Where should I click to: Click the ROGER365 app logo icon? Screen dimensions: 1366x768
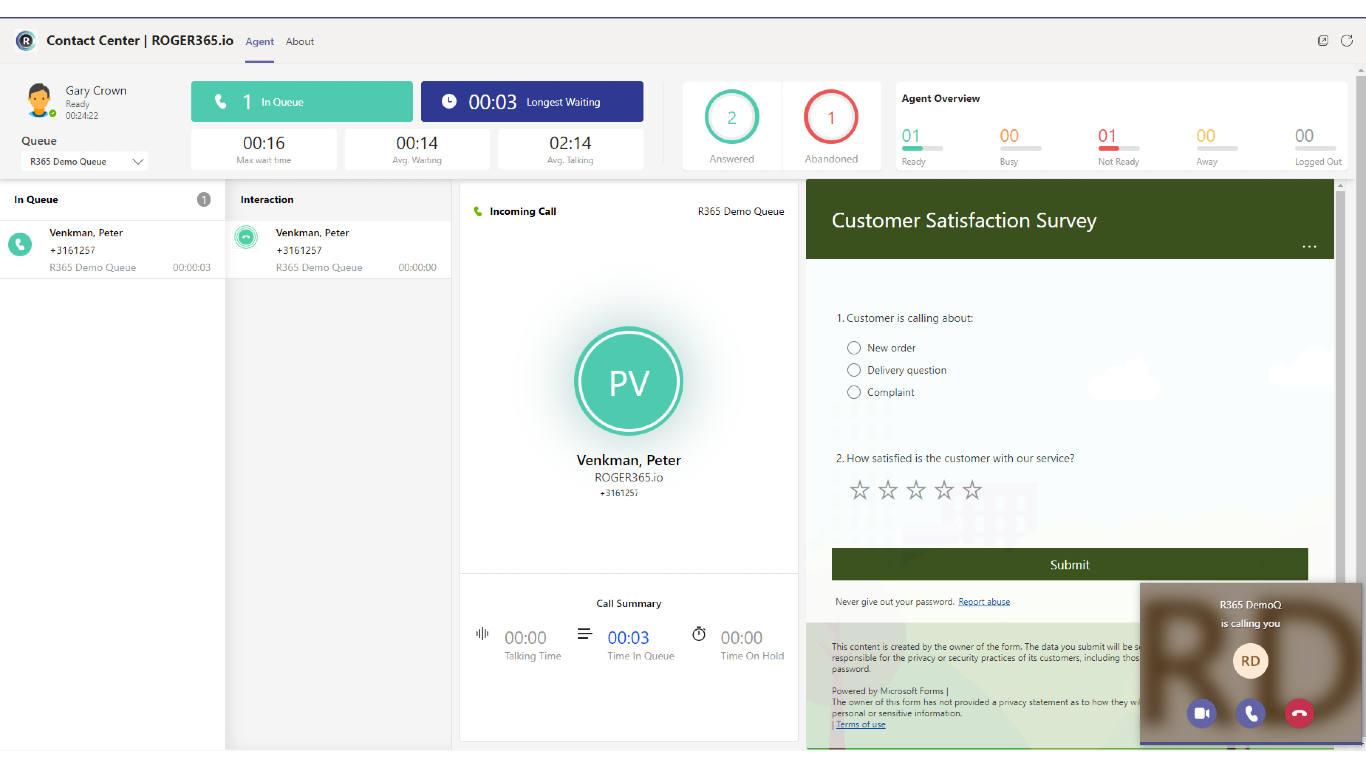click(25, 41)
